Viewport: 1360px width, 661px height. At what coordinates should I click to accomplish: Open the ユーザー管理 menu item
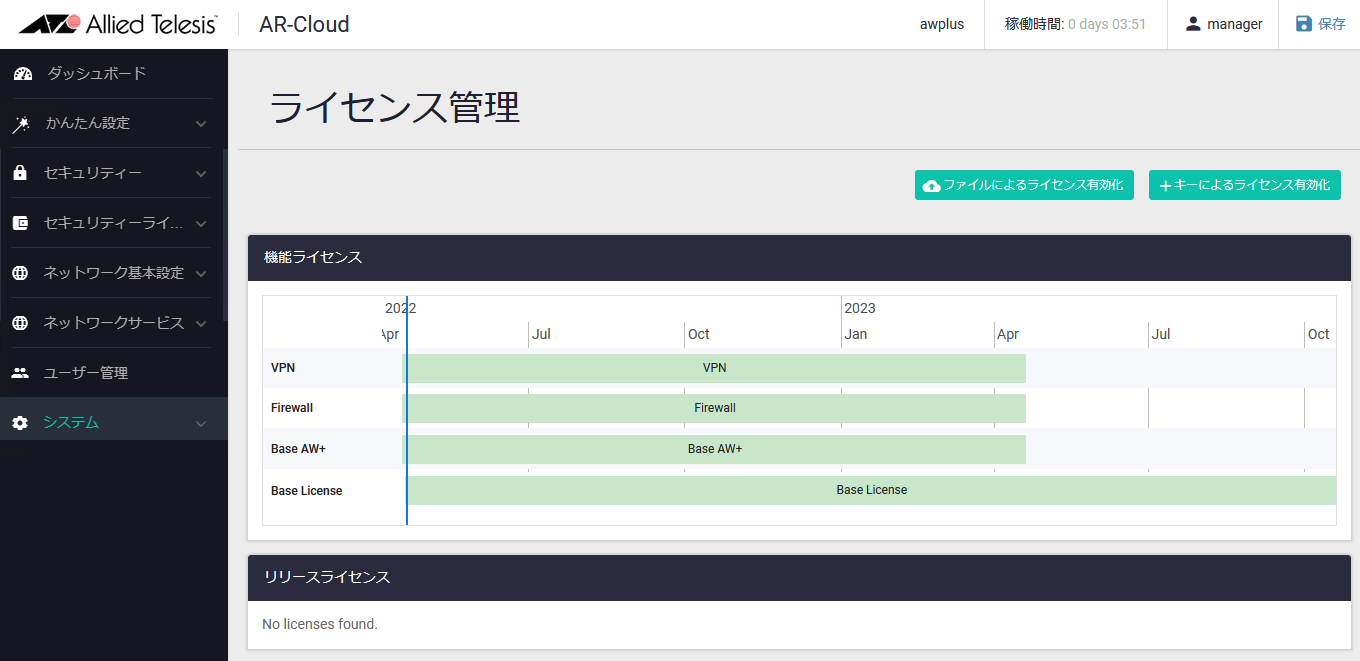[86, 373]
